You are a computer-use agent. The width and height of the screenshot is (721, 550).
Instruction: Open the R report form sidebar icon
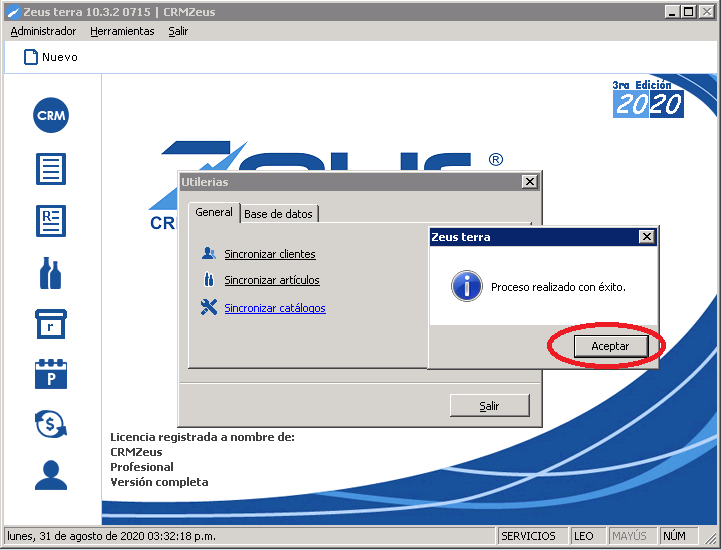point(51,221)
